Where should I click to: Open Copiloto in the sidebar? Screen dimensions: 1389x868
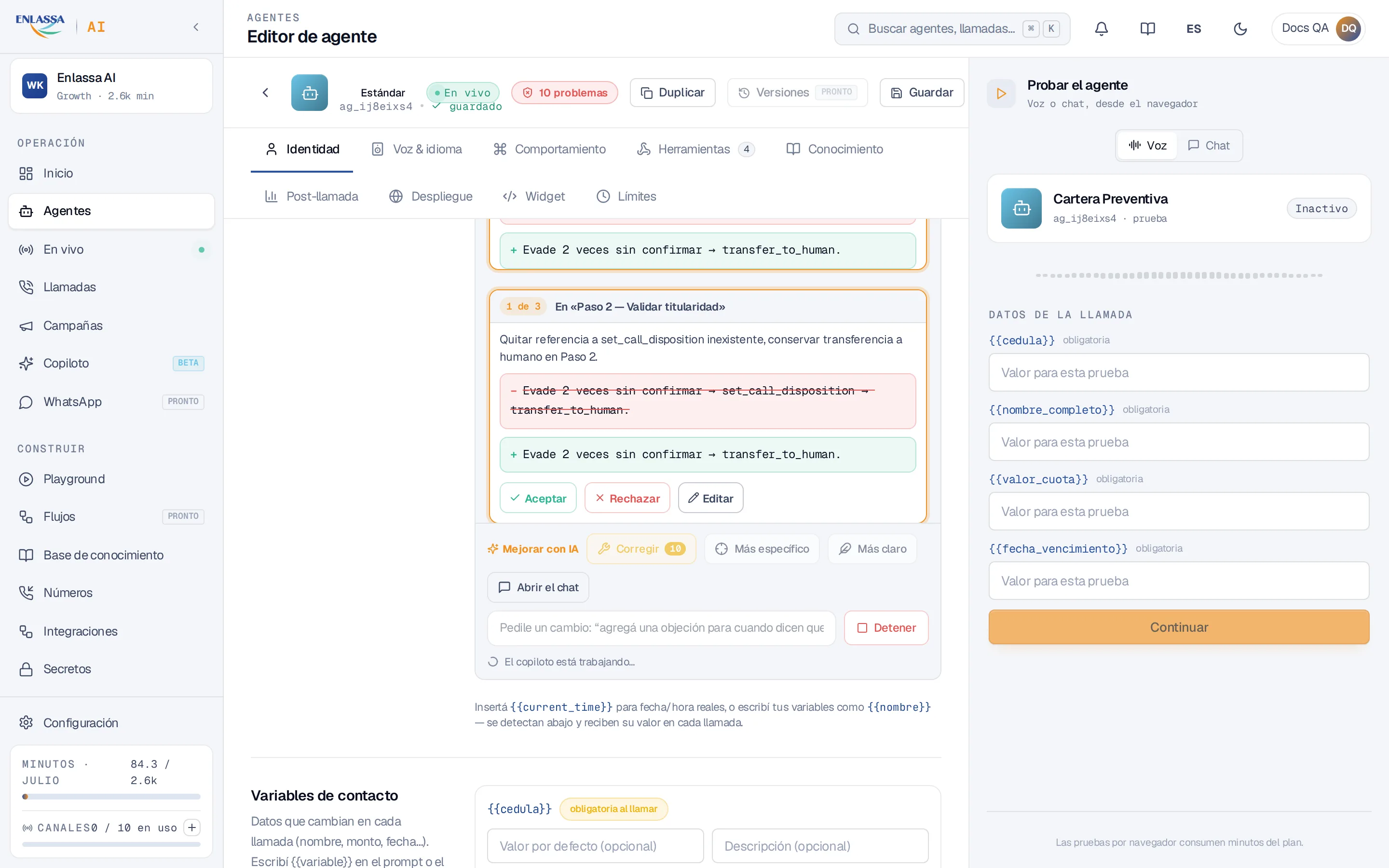(x=111, y=364)
